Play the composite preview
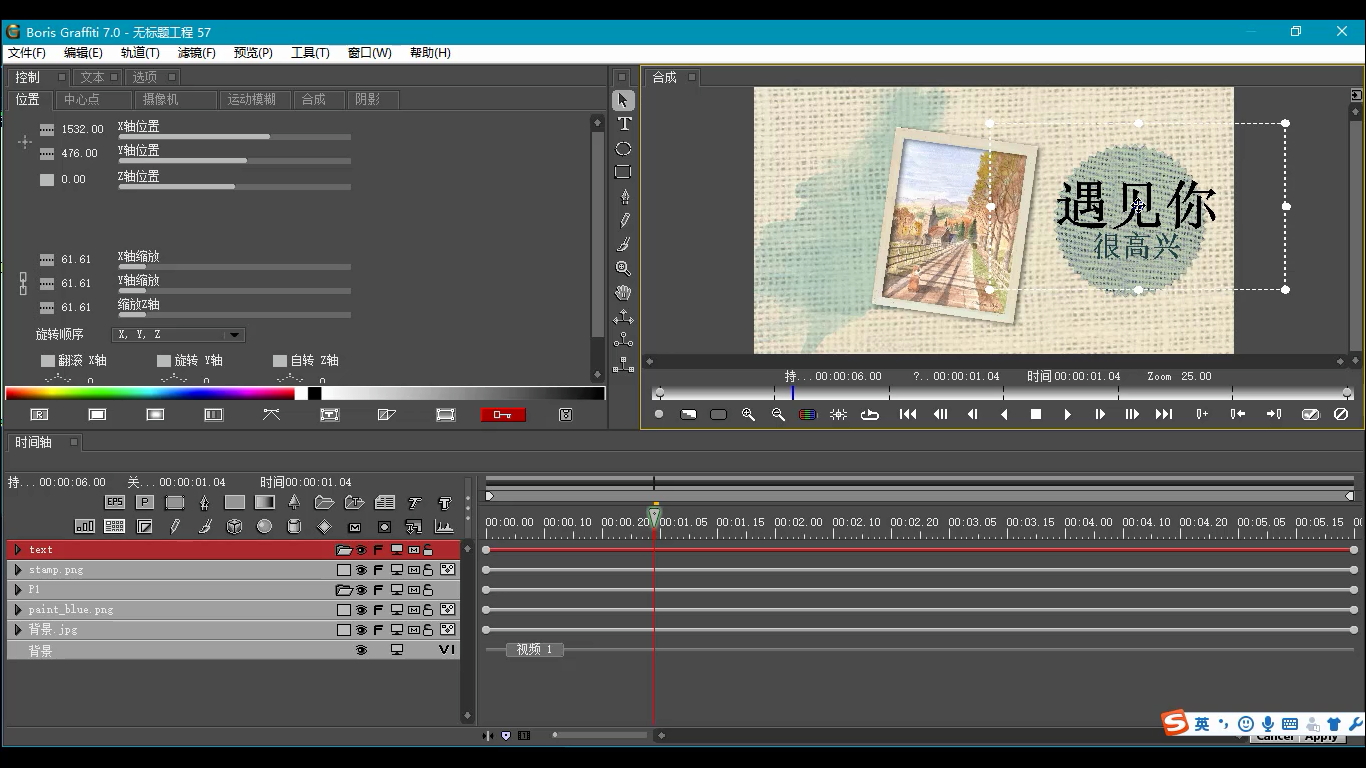Viewport: 1366px width, 768px height. point(1068,414)
